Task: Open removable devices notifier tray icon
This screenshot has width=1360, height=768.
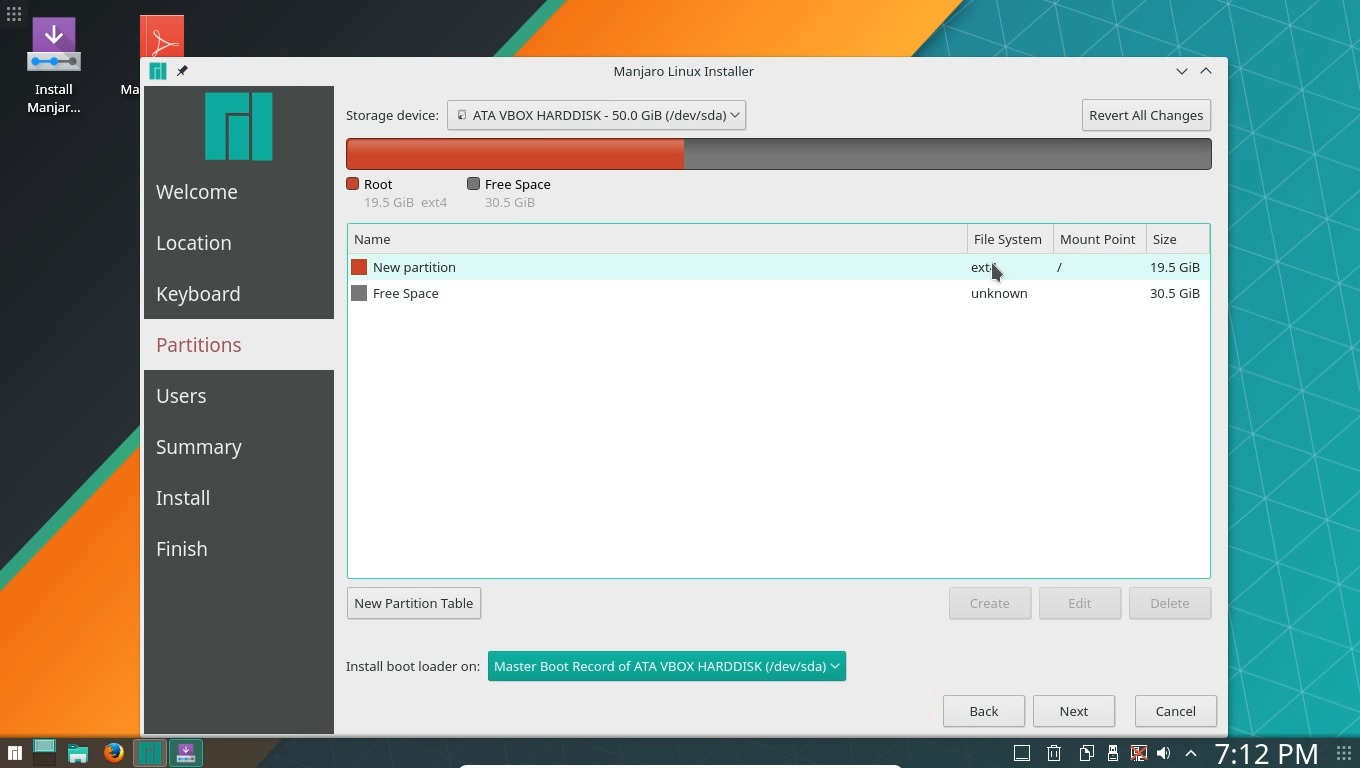Action: coord(1112,753)
